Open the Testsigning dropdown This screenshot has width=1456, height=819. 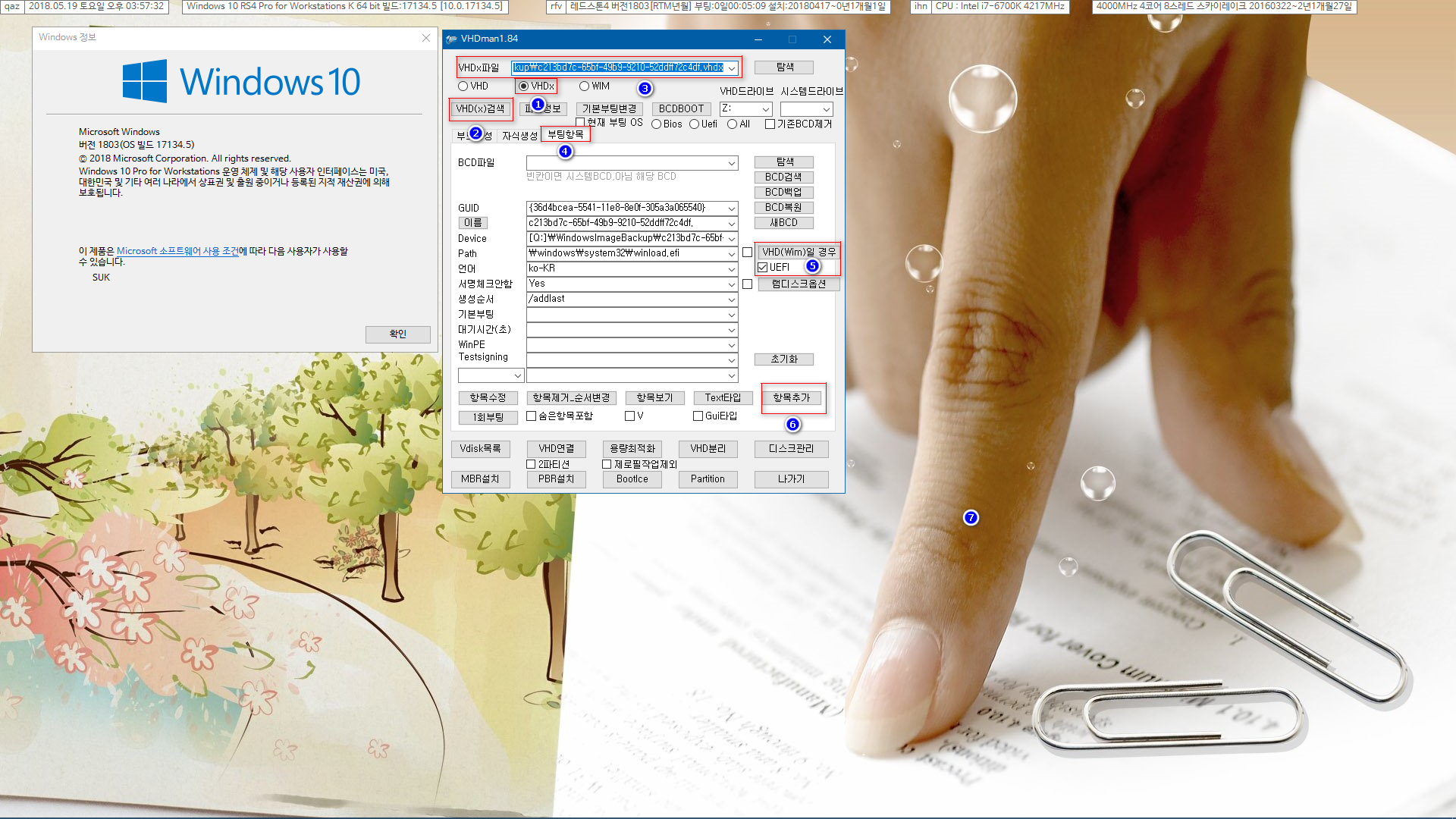click(x=732, y=360)
